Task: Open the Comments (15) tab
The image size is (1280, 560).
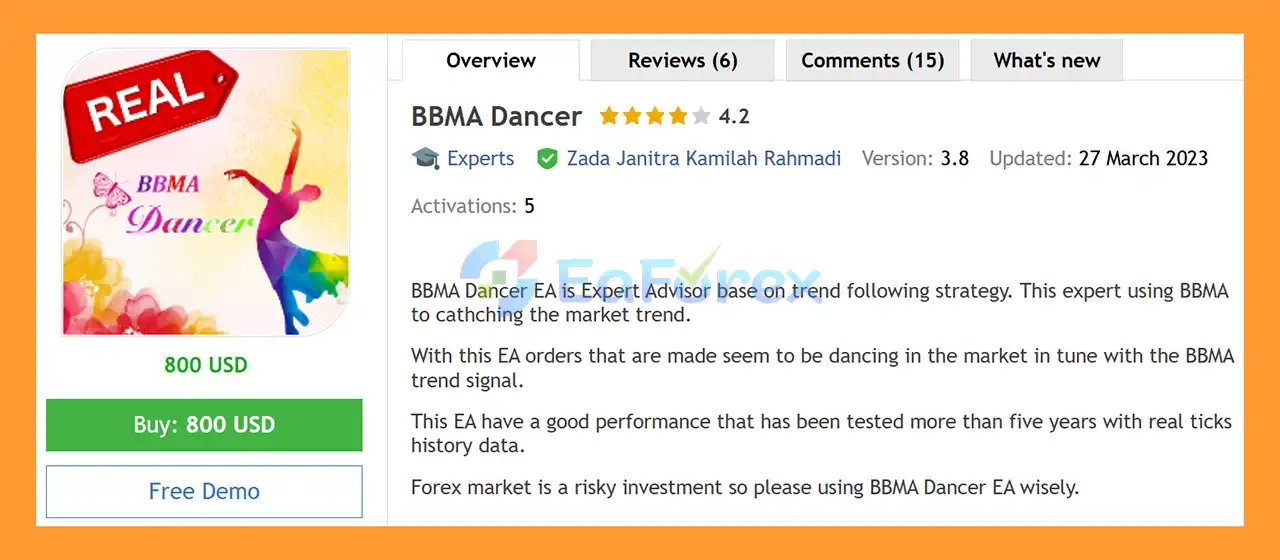Action: pos(872,60)
